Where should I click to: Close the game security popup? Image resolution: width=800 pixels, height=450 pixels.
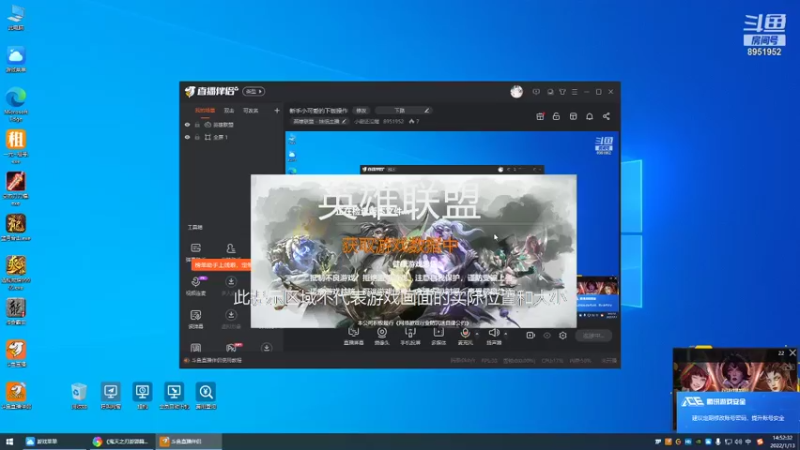pos(792,353)
